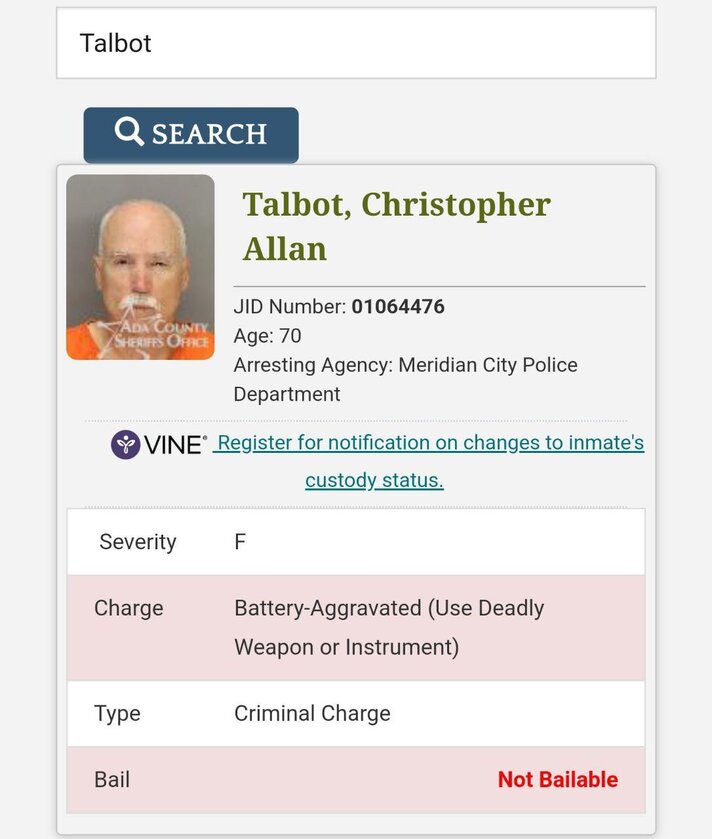Image resolution: width=712 pixels, height=839 pixels.
Task: Click the red Not Bailable status
Action: pos(558,780)
